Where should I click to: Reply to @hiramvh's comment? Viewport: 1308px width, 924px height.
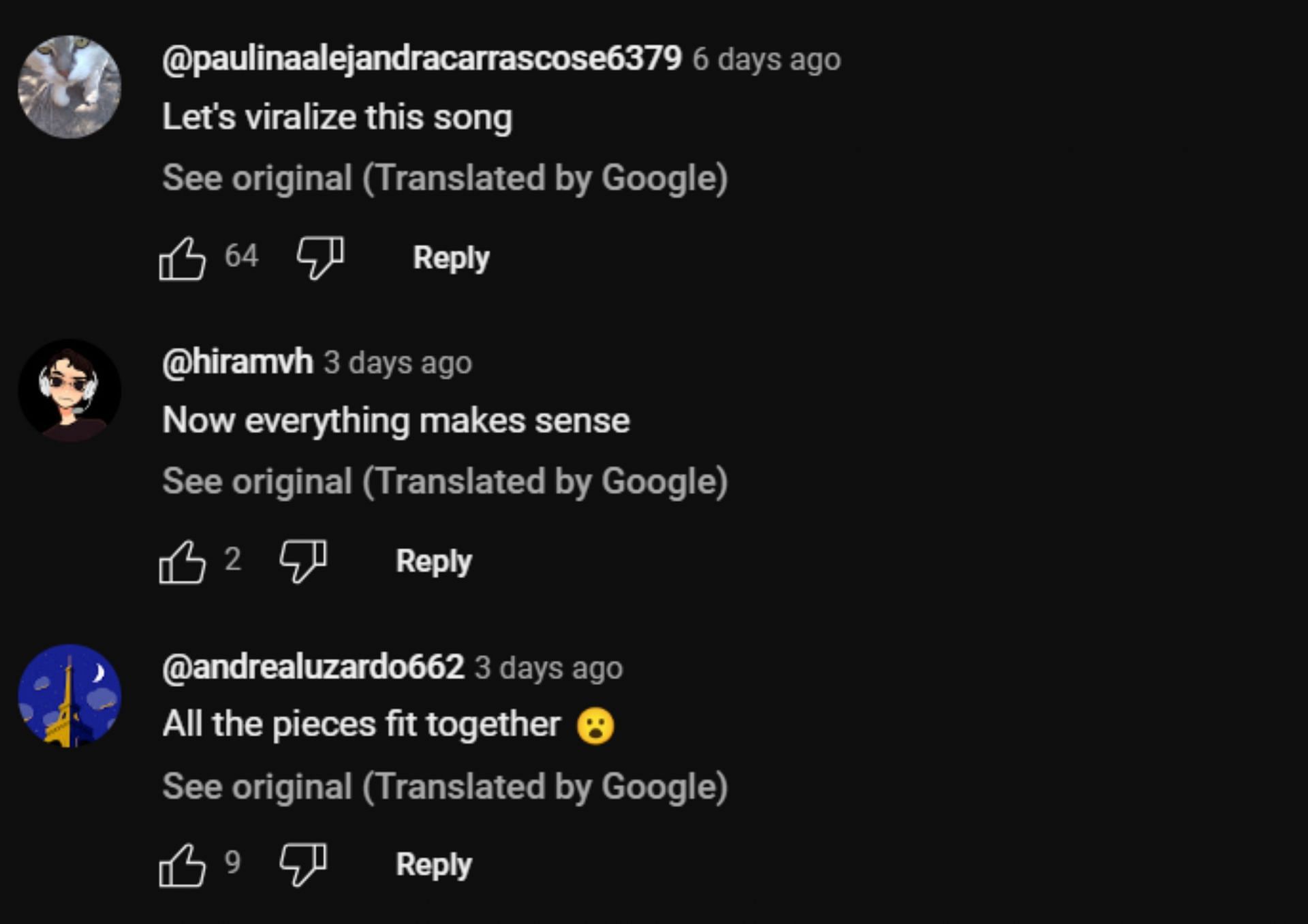434,562
